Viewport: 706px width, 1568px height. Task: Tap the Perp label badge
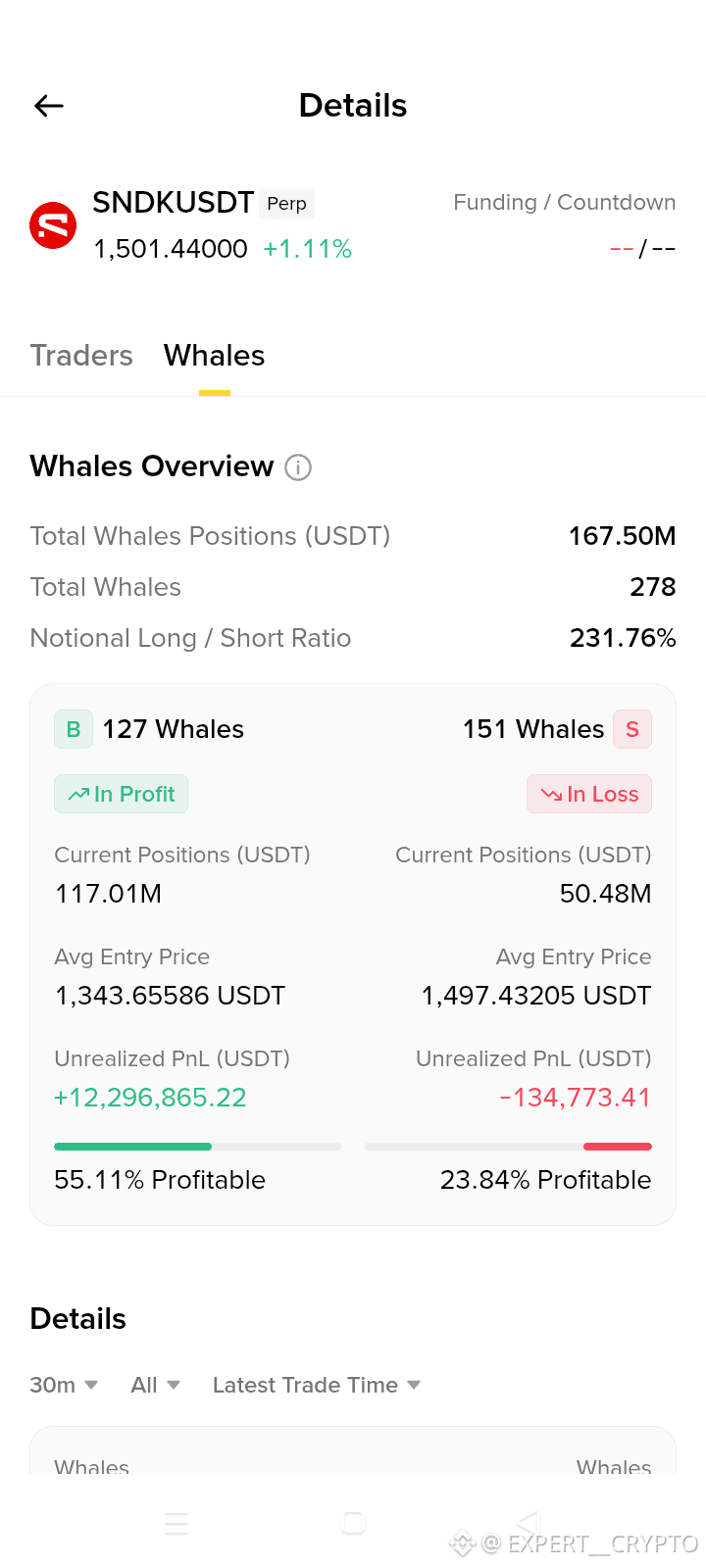pyautogui.click(x=287, y=203)
